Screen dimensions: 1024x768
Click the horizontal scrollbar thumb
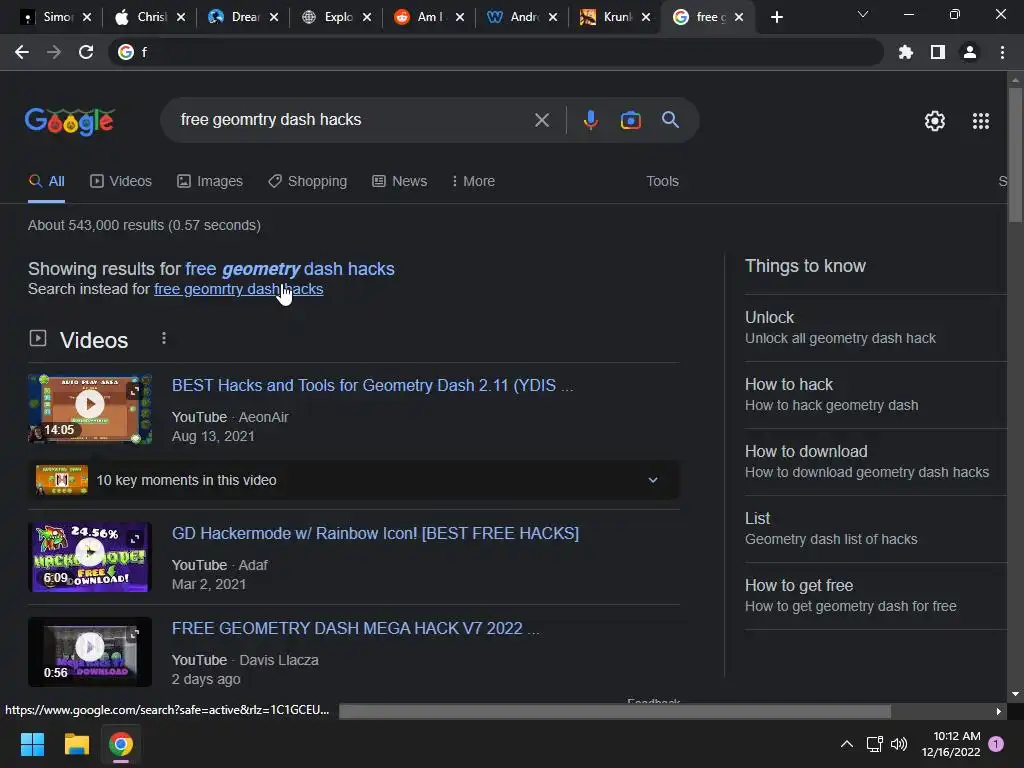tap(615, 711)
